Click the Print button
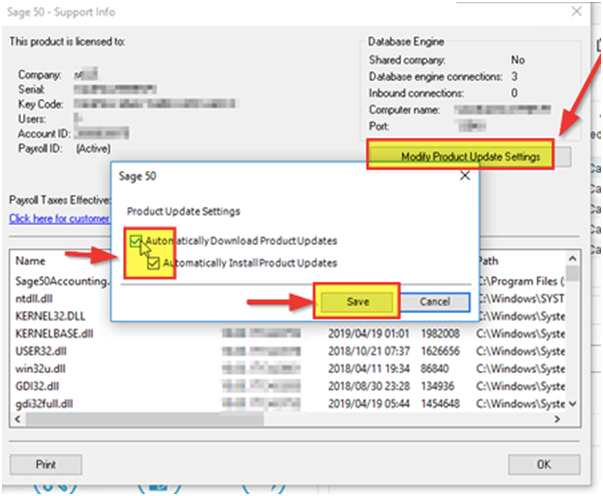The height and width of the screenshot is (496, 603). (x=46, y=464)
